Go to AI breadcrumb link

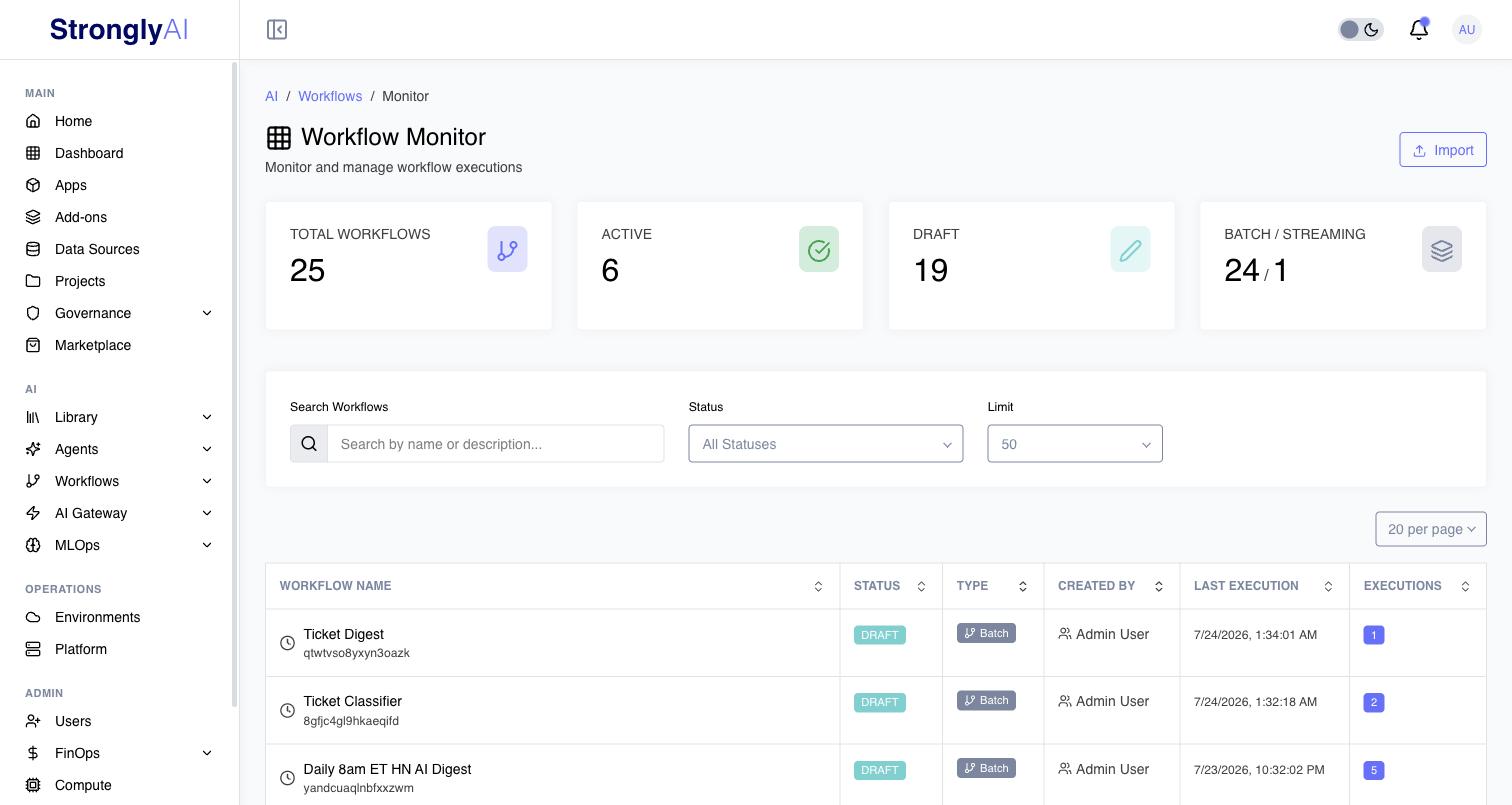(x=271, y=96)
